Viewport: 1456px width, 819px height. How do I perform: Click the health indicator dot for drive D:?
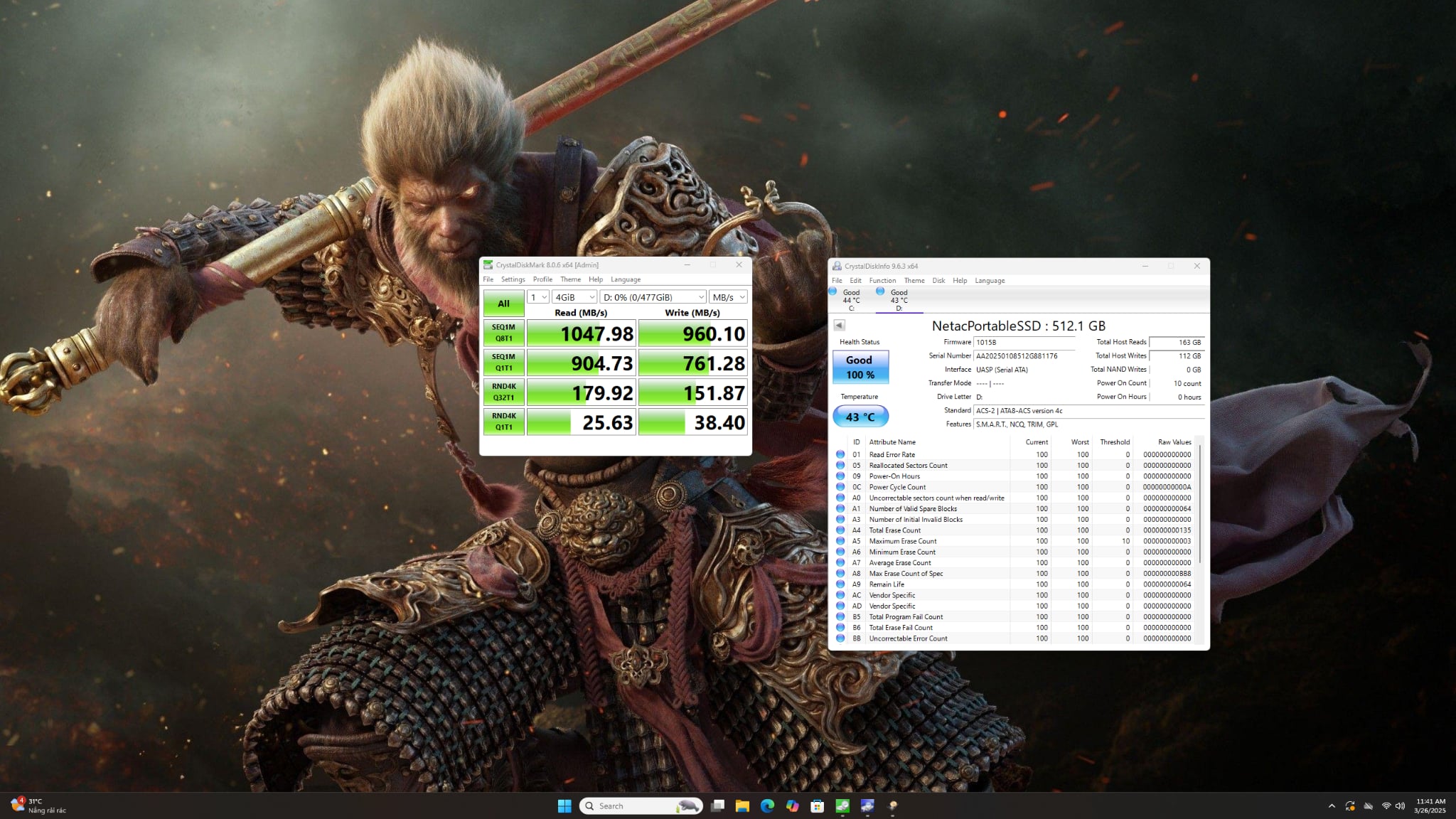tap(880, 291)
